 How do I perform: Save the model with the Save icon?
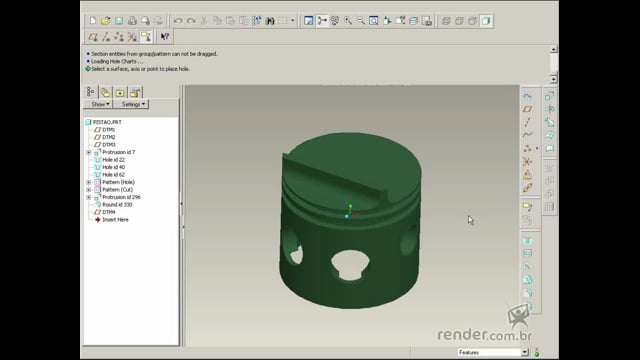click(x=119, y=20)
